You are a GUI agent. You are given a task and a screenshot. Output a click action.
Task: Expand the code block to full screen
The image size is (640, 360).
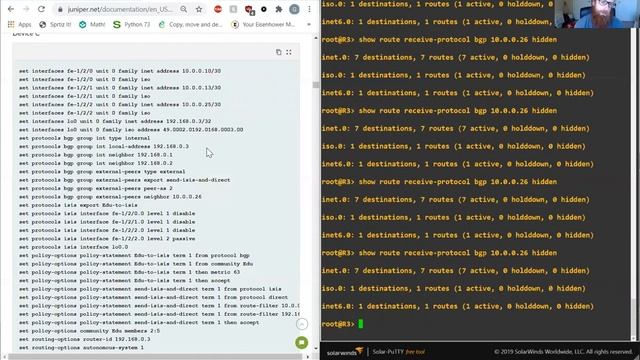[289, 52]
